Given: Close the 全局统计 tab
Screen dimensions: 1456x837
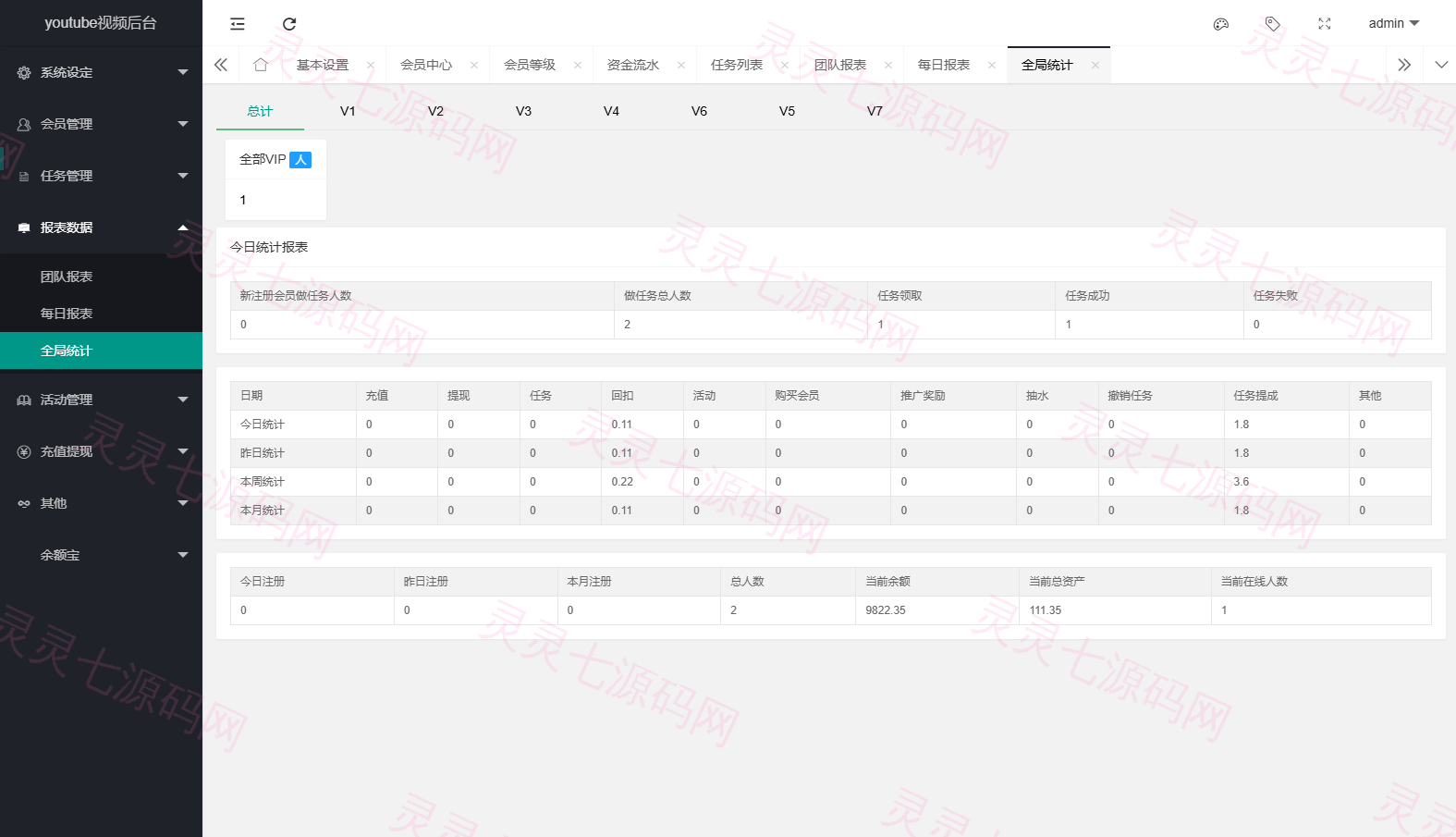Looking at the screenshot, I should (1095, 65).
